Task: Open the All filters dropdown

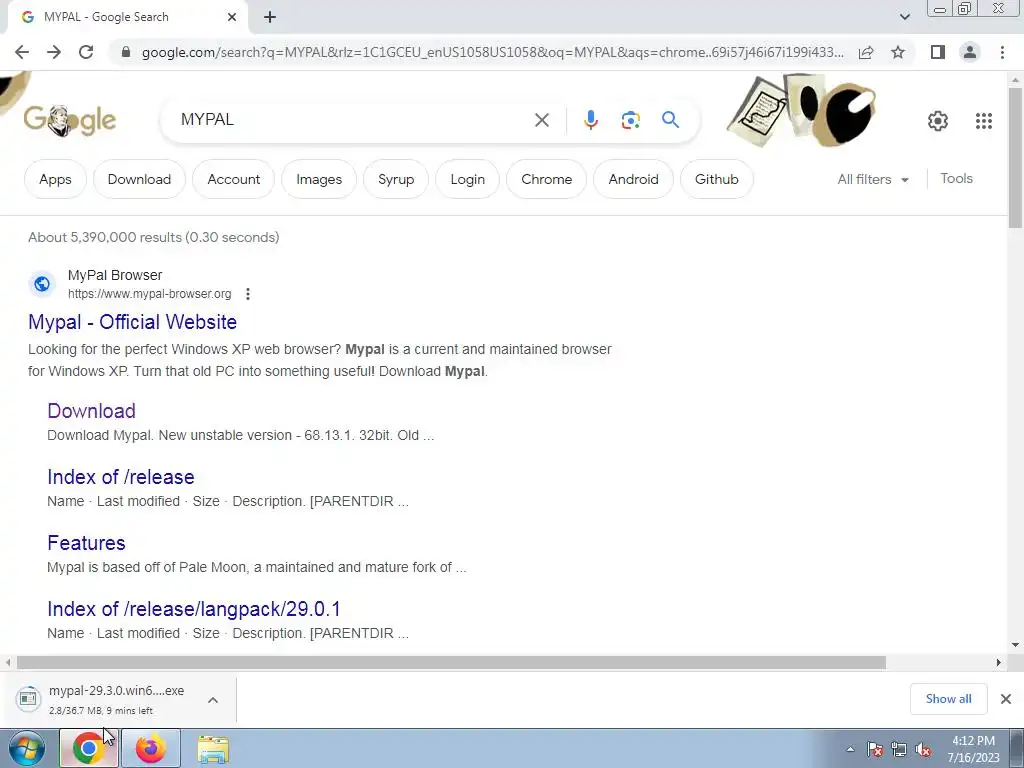Action: (x=872, y=179)
